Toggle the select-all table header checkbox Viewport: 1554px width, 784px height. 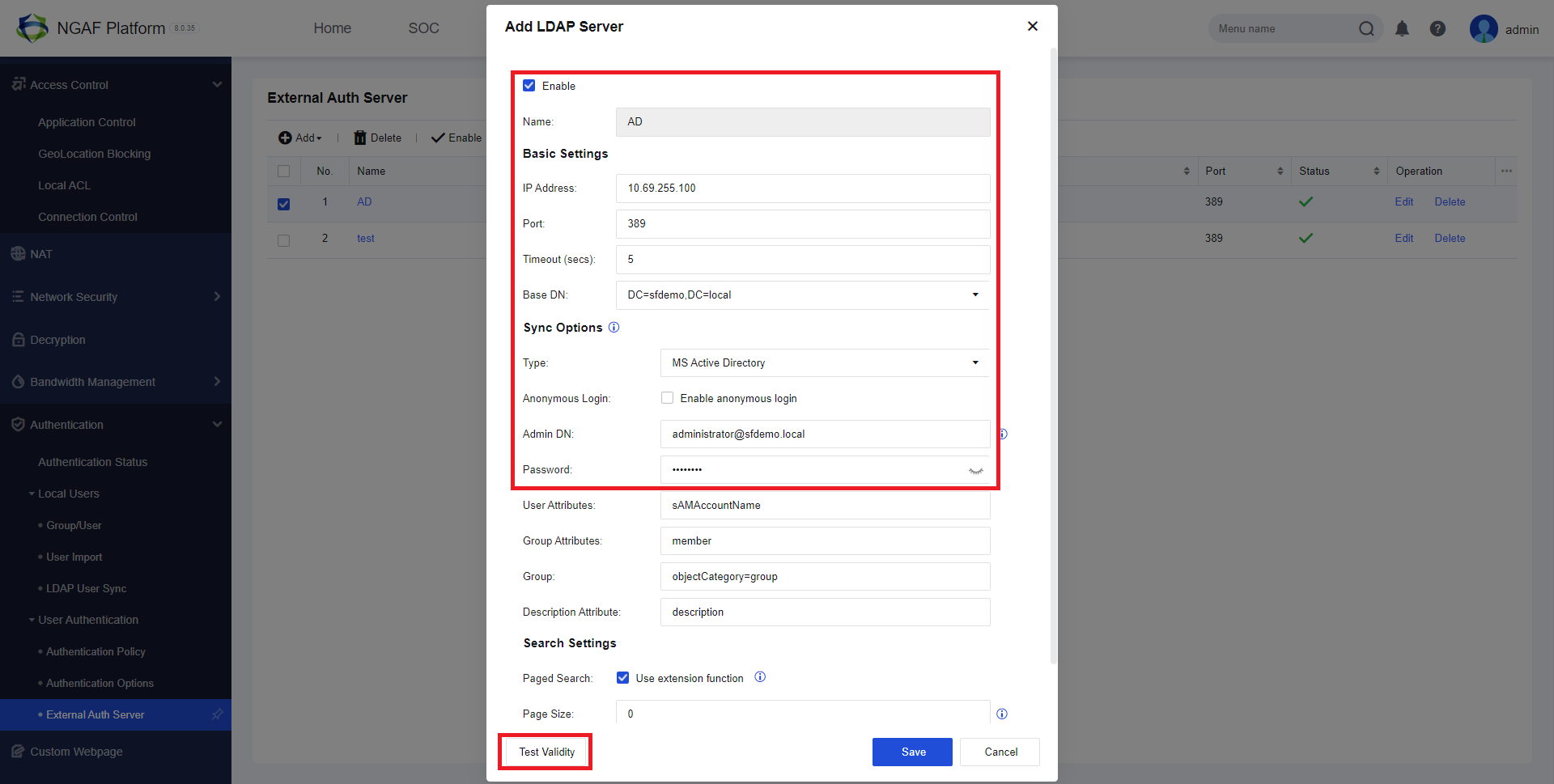[x=283, y=171]
